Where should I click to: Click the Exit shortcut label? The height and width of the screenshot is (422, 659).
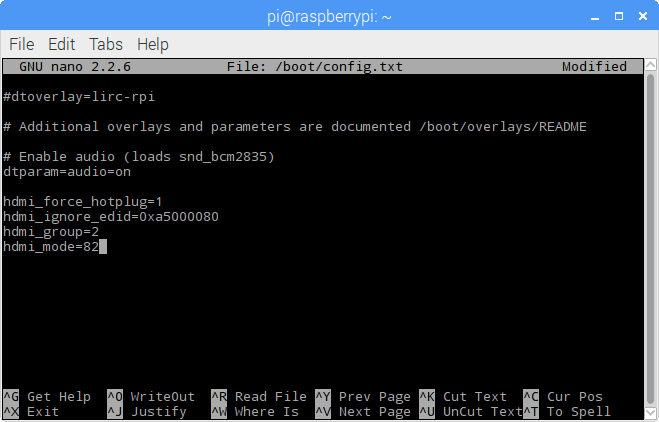click(42, 412)
